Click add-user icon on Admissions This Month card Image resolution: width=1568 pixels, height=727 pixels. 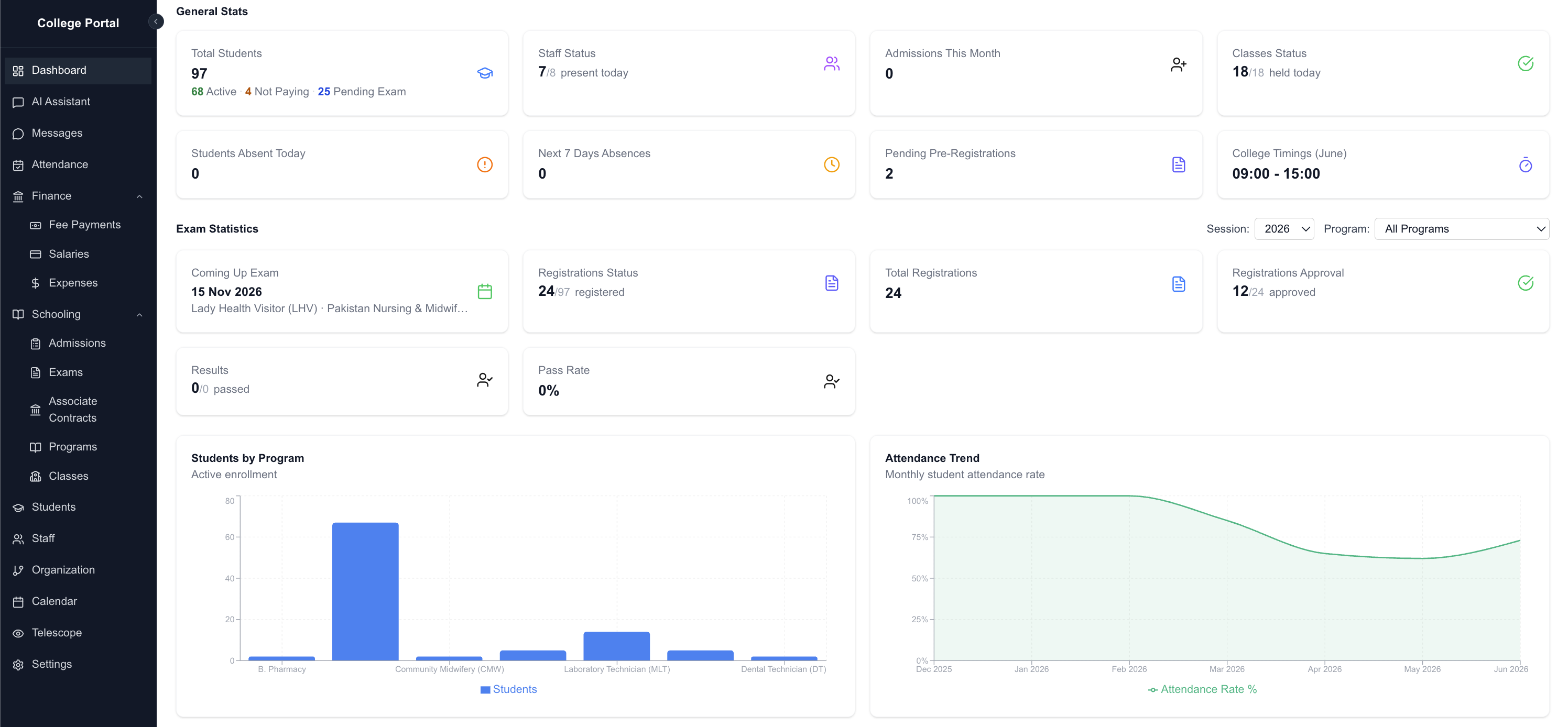pos(1179,64)
